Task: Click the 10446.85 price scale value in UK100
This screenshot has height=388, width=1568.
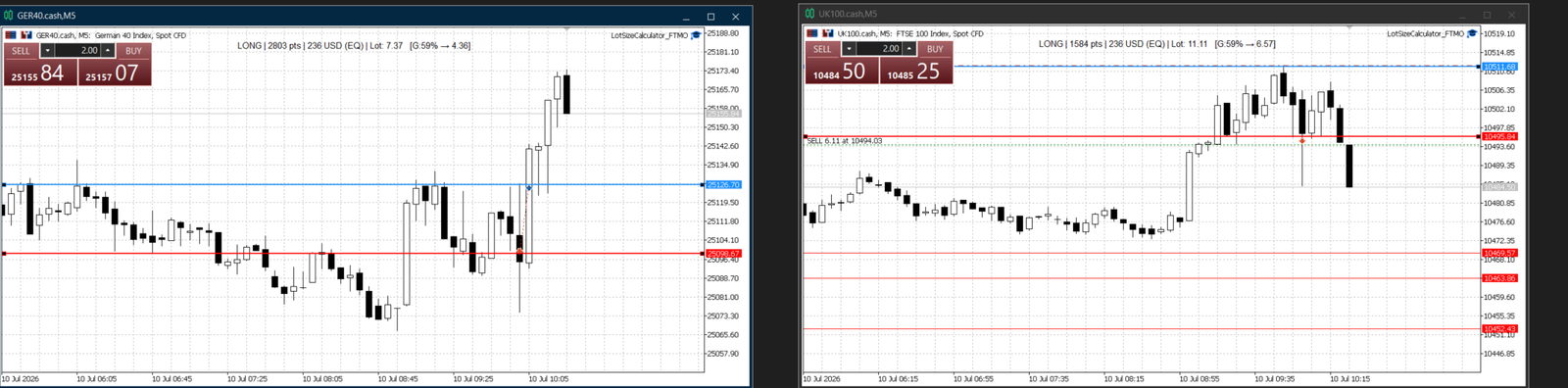Action: [x=1499, y=354]
